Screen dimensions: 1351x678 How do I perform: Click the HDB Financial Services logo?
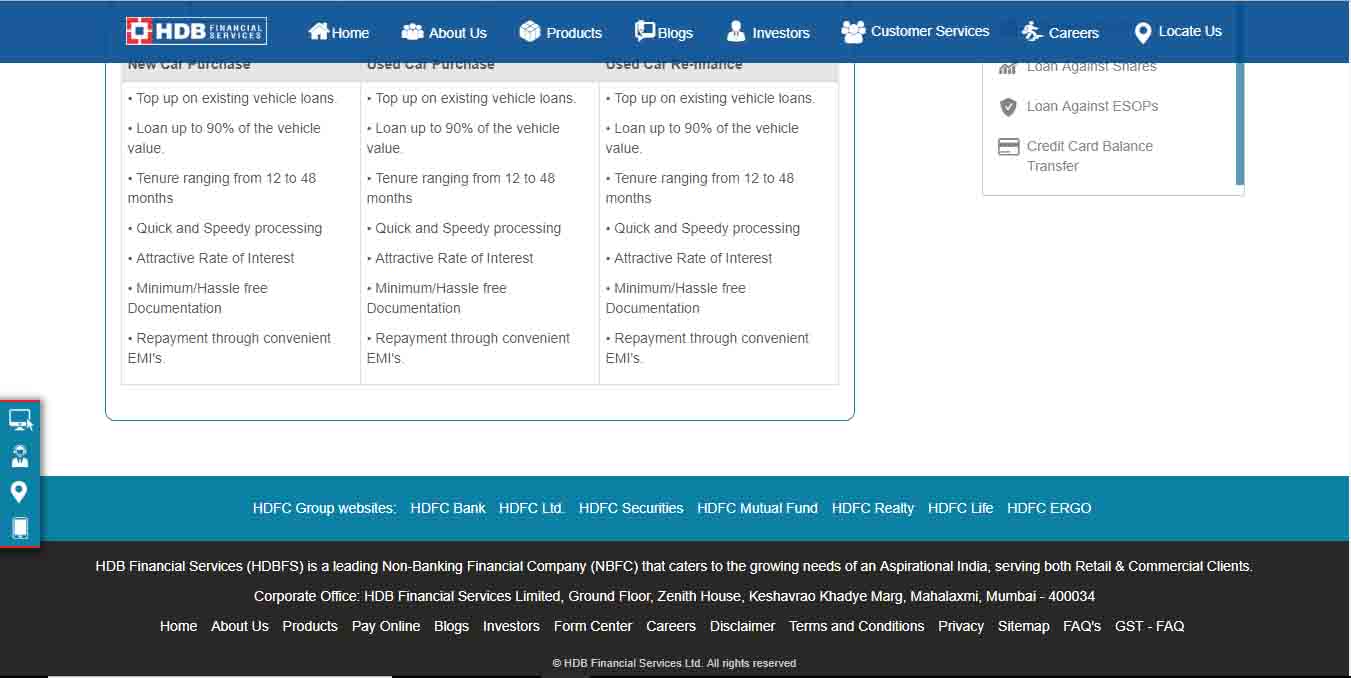pos(196,31)
